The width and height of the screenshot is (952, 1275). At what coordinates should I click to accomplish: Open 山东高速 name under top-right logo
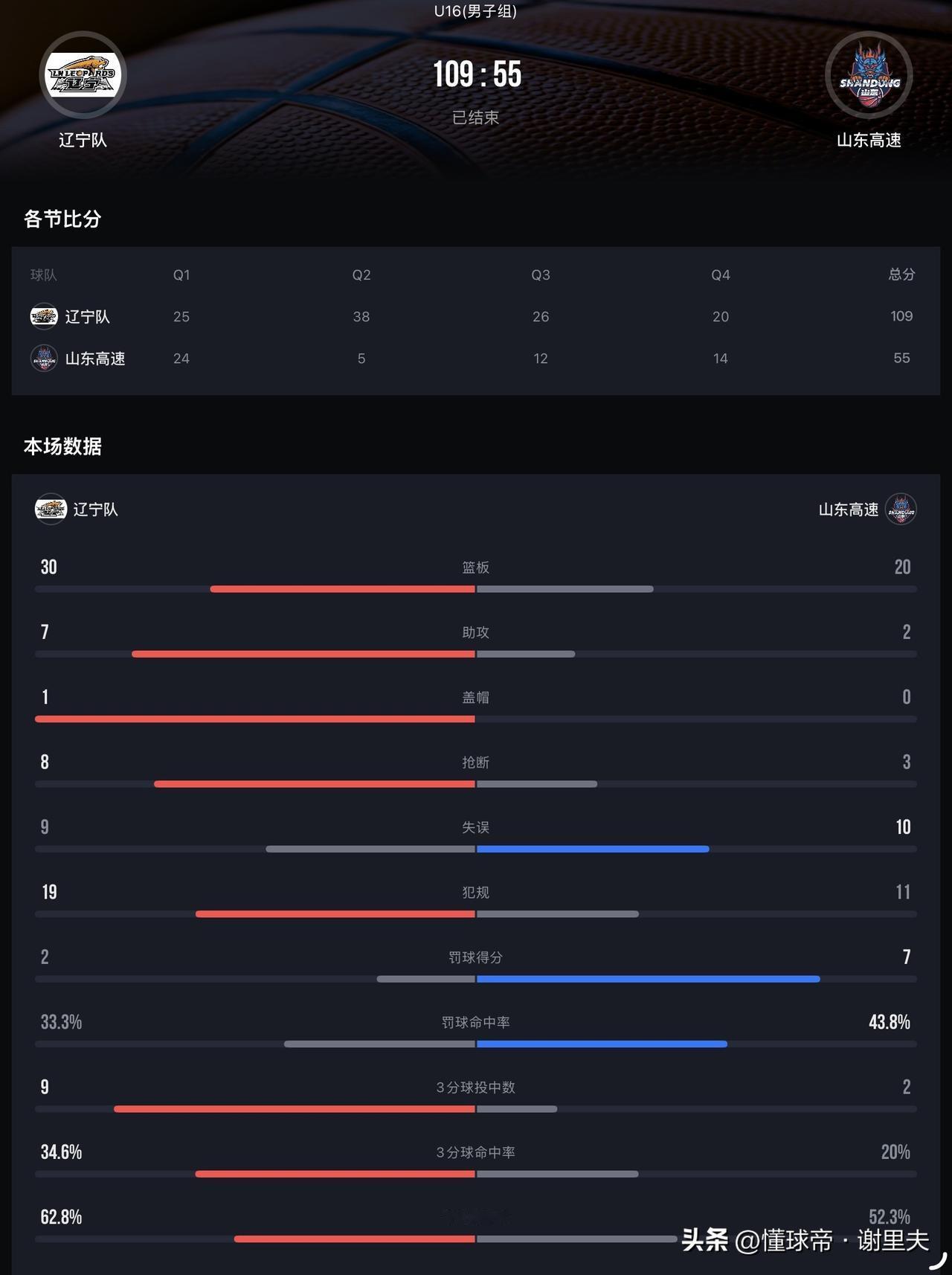click(x=869, y=140)
